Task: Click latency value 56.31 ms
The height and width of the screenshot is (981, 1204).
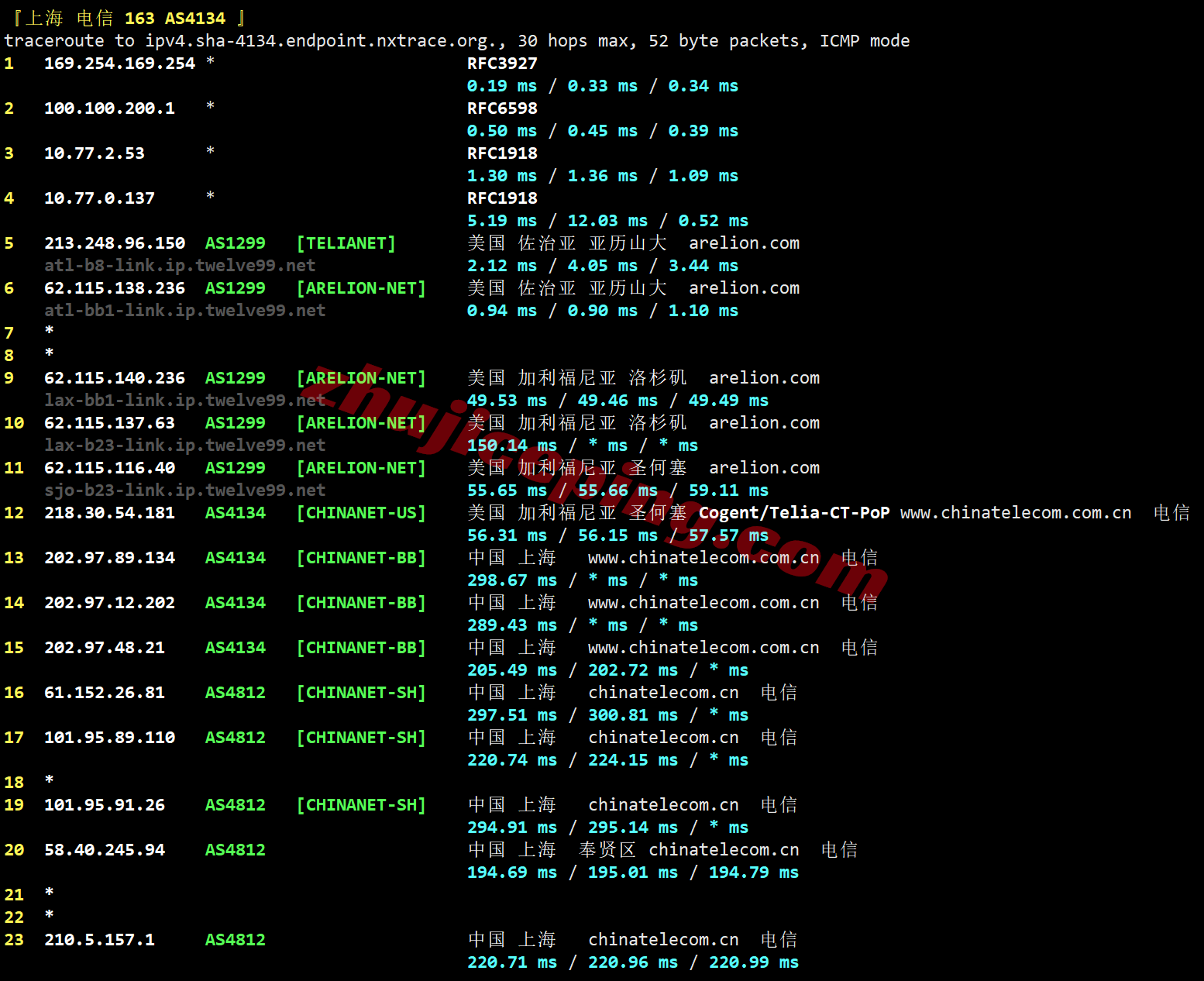Action: [507, 535]
